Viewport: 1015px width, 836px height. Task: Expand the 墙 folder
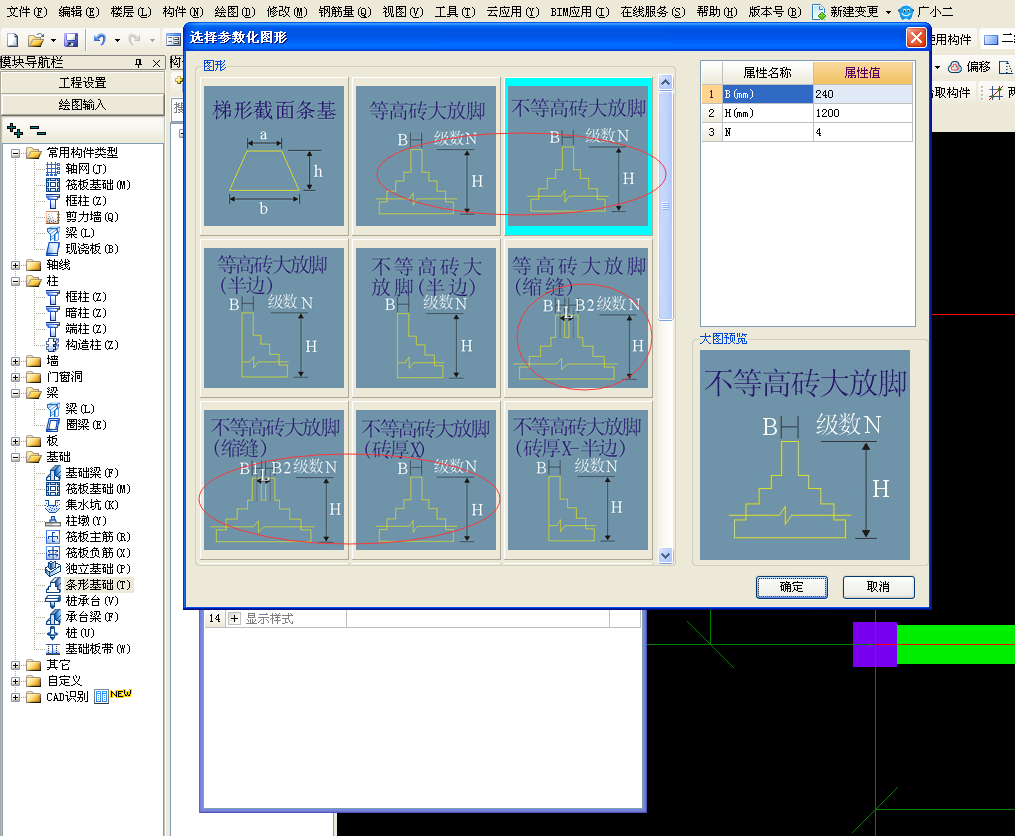click(16, 361)
